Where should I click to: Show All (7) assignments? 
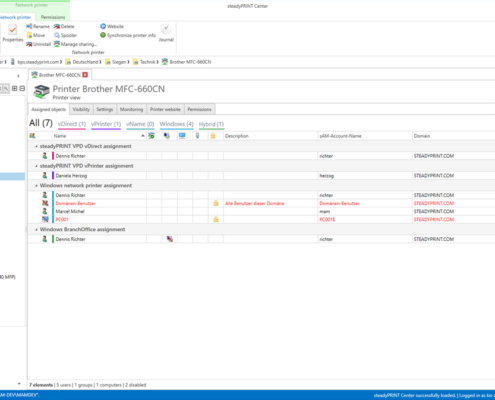(x=41, y=123)
